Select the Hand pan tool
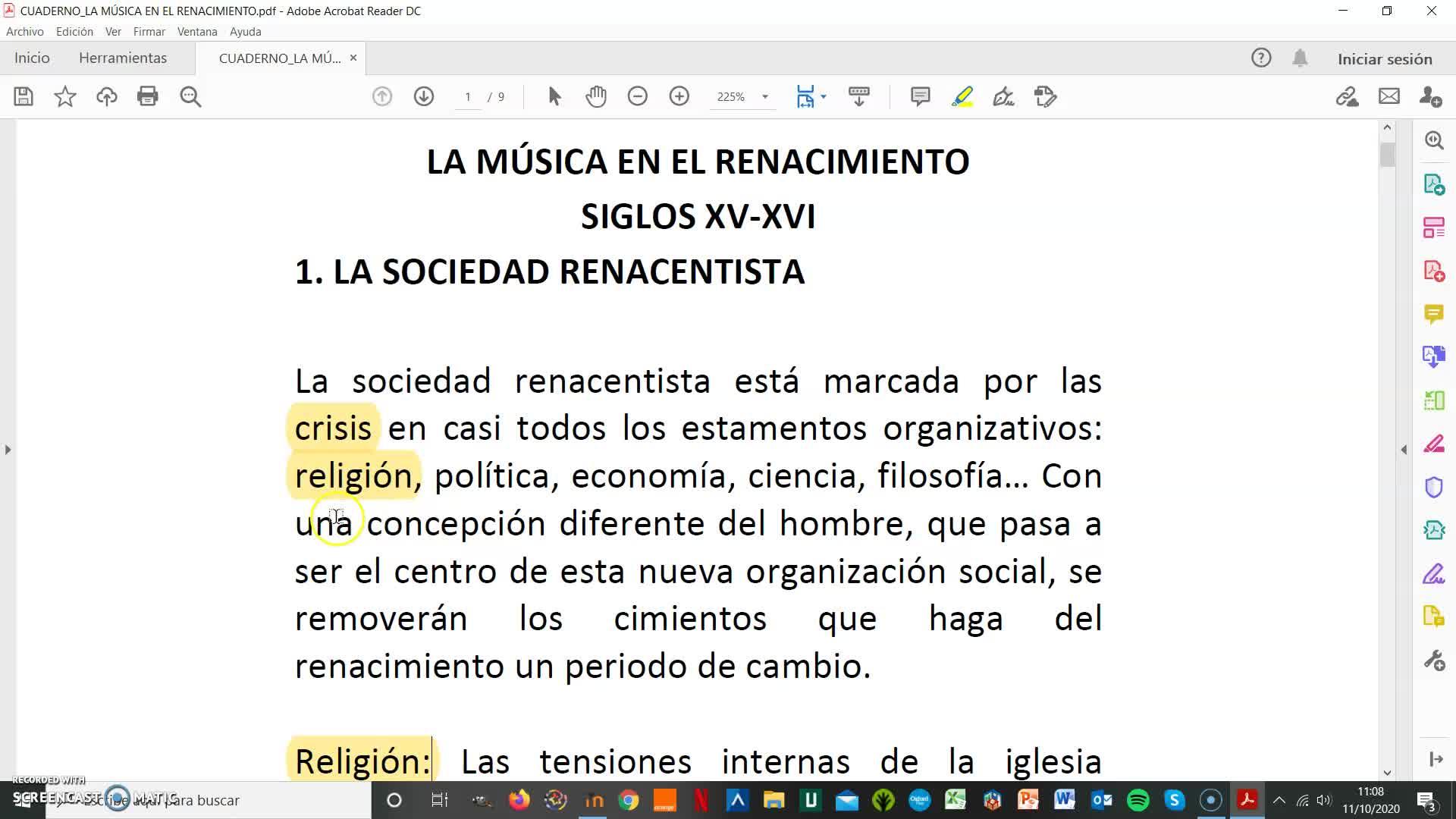 click(x=596, y=96)
